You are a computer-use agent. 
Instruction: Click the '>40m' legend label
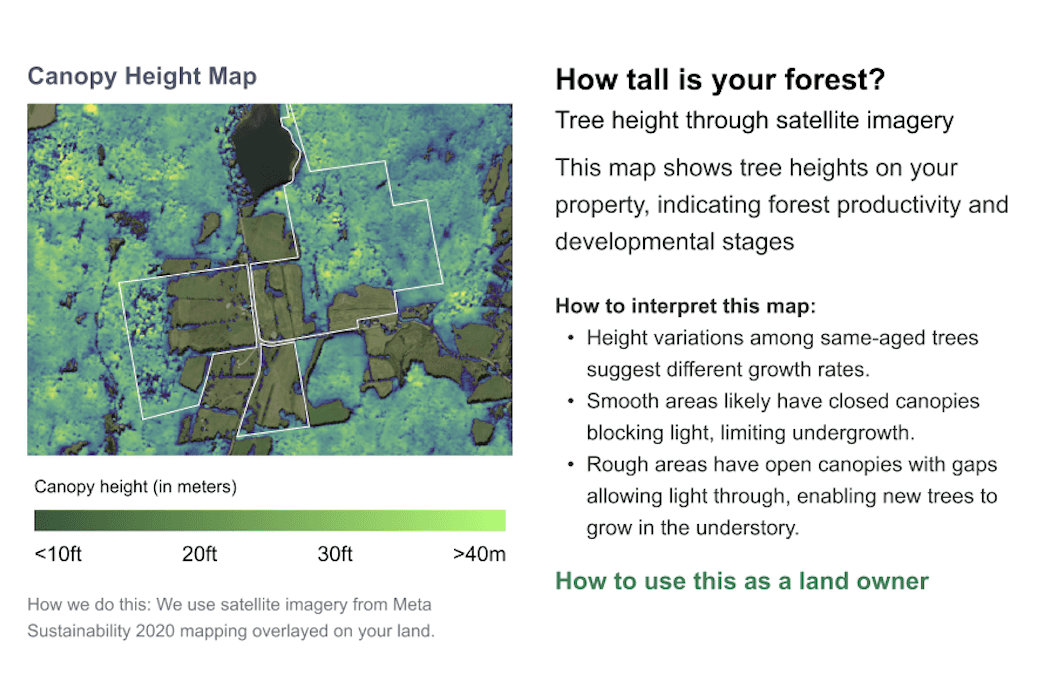pos(479,554)
